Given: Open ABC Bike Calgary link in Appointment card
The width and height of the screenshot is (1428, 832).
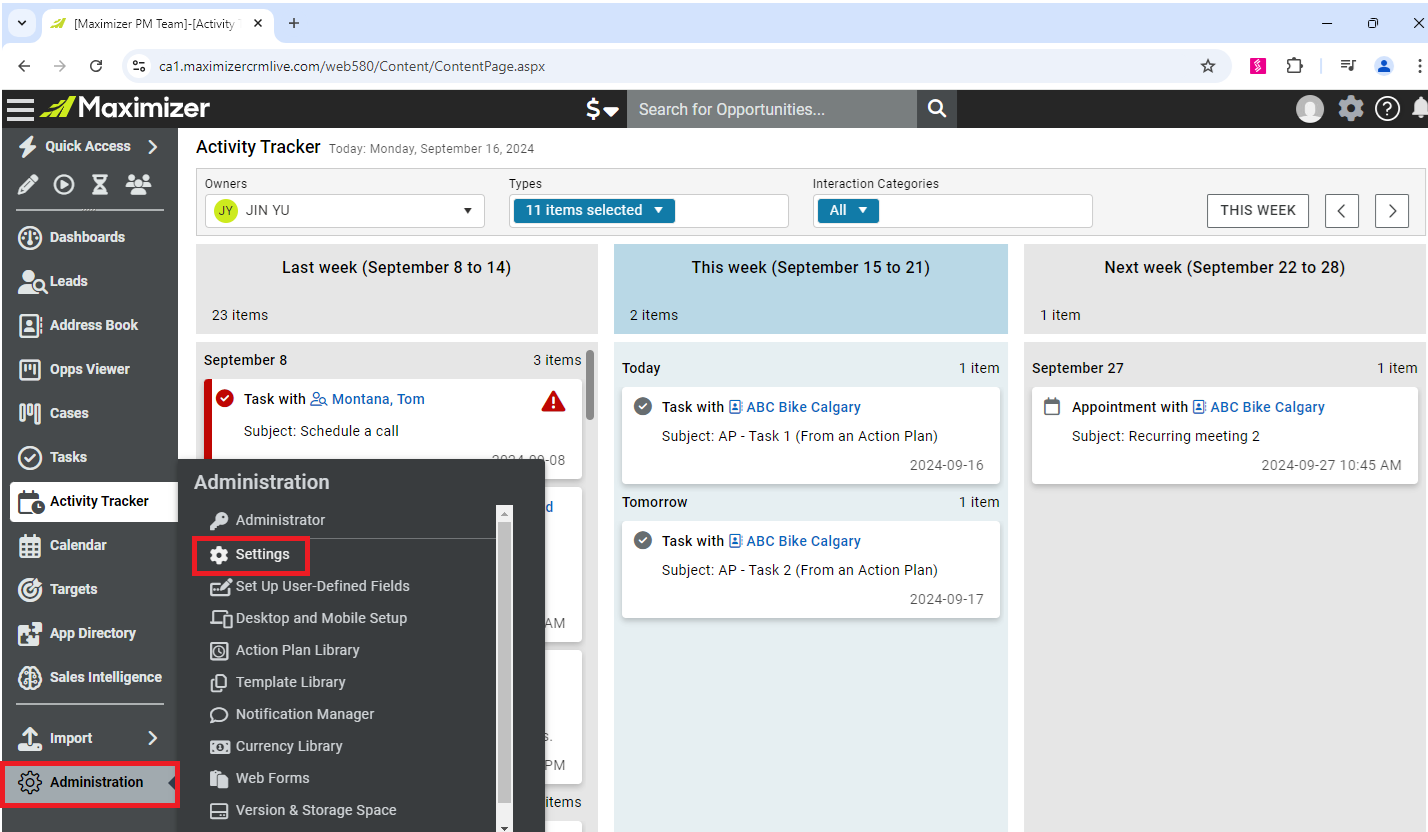Looking at the screenshot, I should point(1267,407).
